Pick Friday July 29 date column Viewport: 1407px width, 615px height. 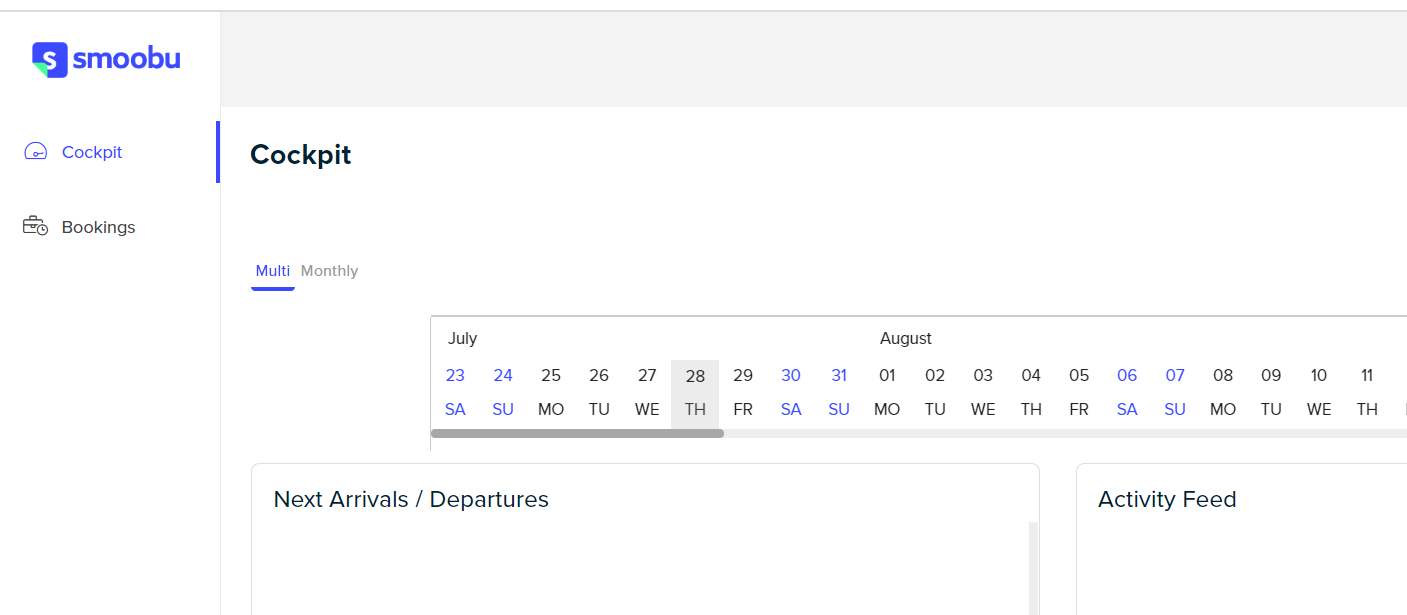click(x=743, y=392)
